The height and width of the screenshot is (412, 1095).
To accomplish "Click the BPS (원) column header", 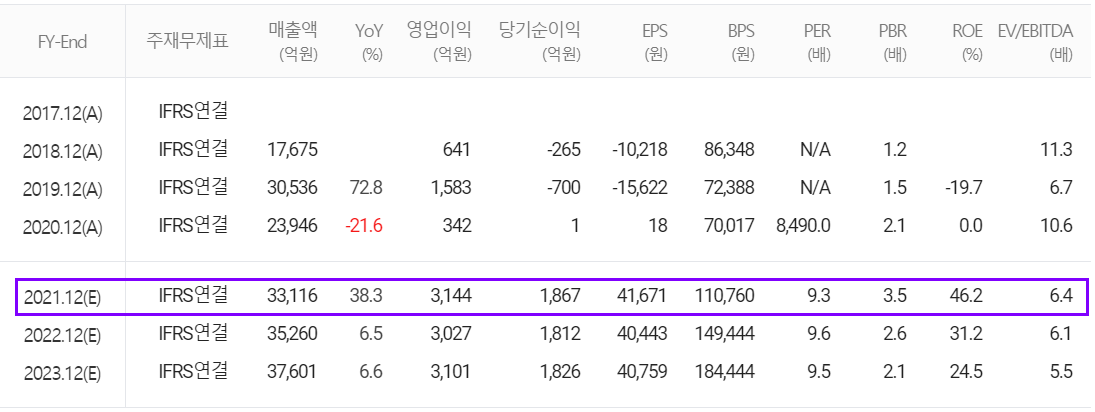I will 741,41.
